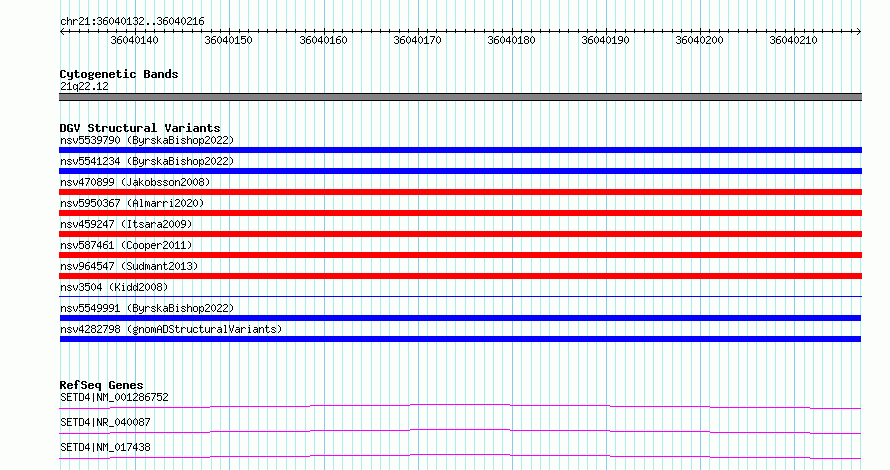Click the red bar under nsv459247

460,234
